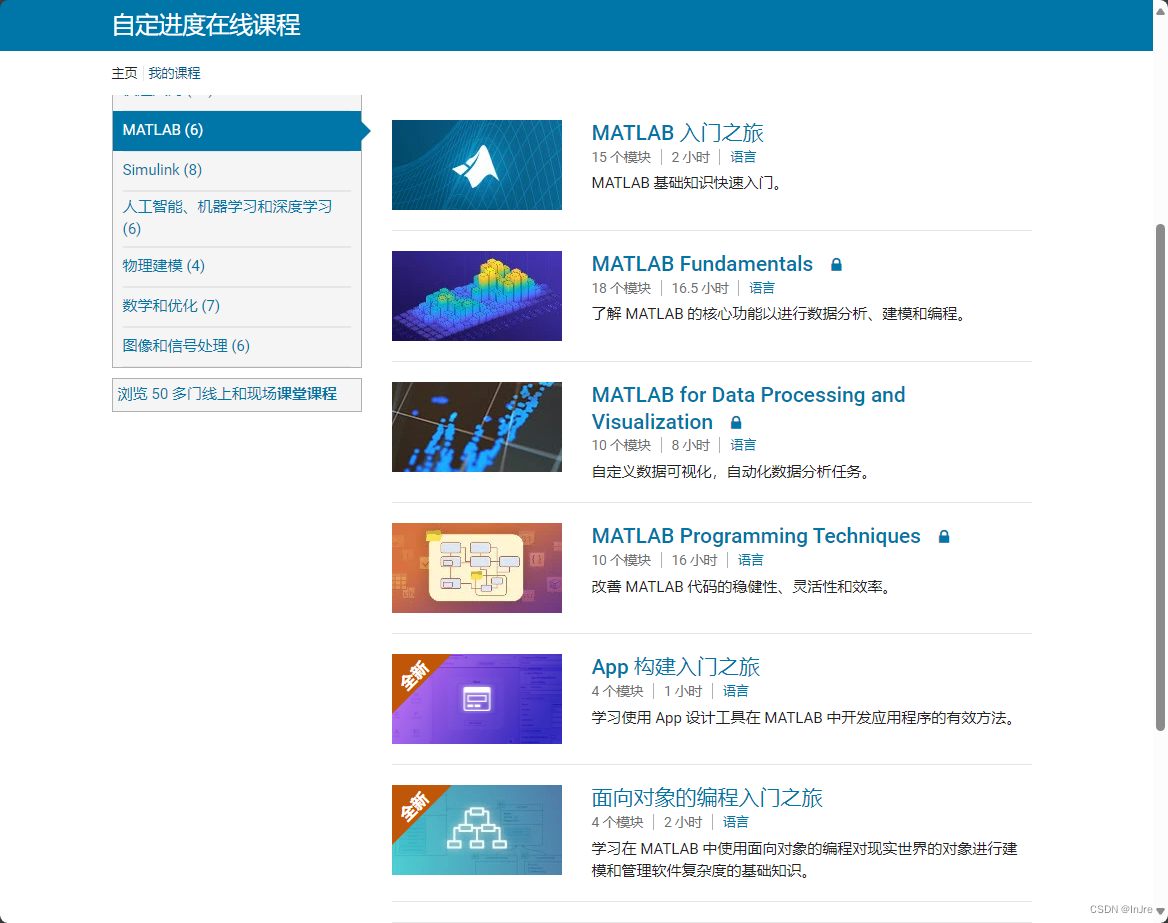
Task: Open MATLAB 入门之旅 course thumbnail
Action: (477, 165)
